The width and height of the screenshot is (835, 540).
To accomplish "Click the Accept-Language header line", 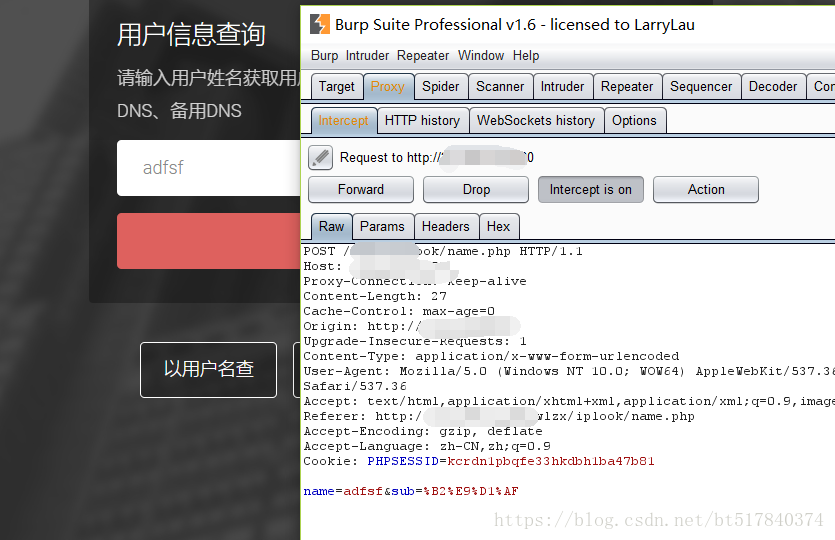I will pyautogui.click(x=427, y=446).
